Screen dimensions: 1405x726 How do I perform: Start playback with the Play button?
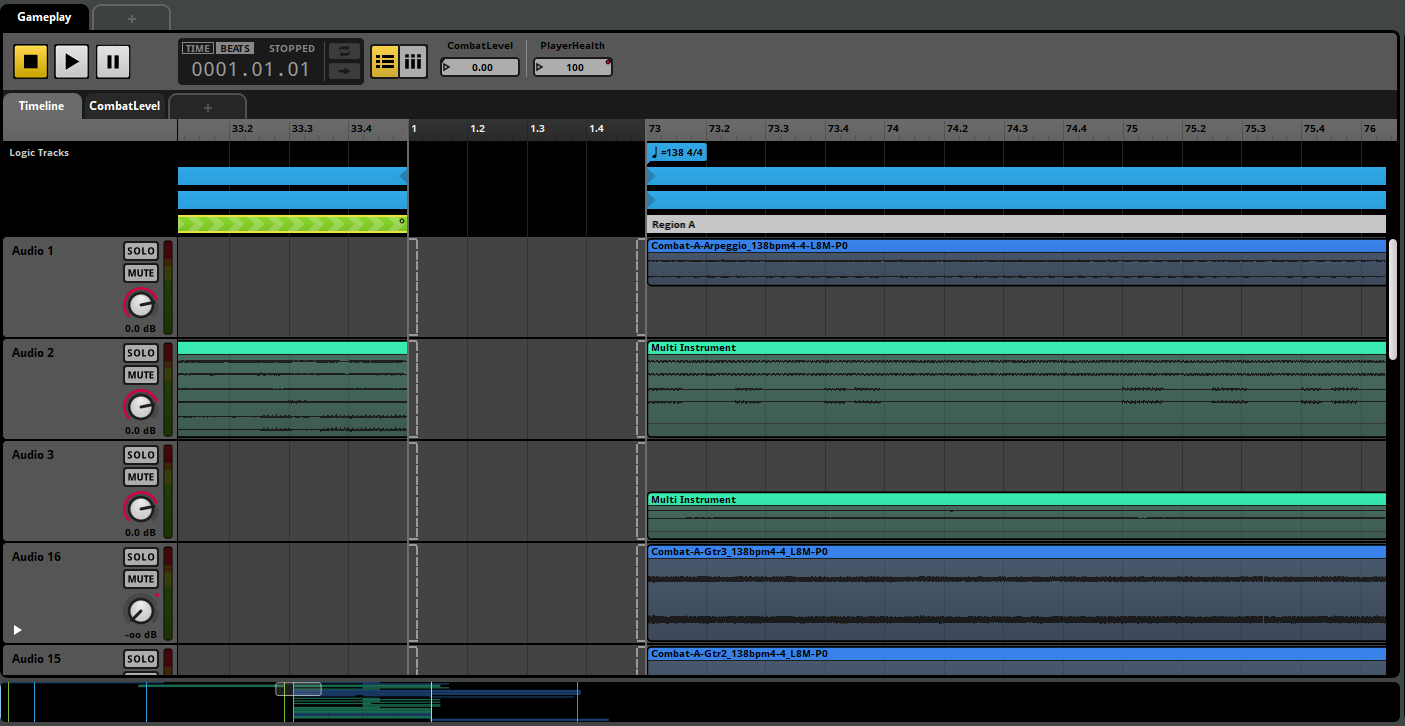(71, 62)
